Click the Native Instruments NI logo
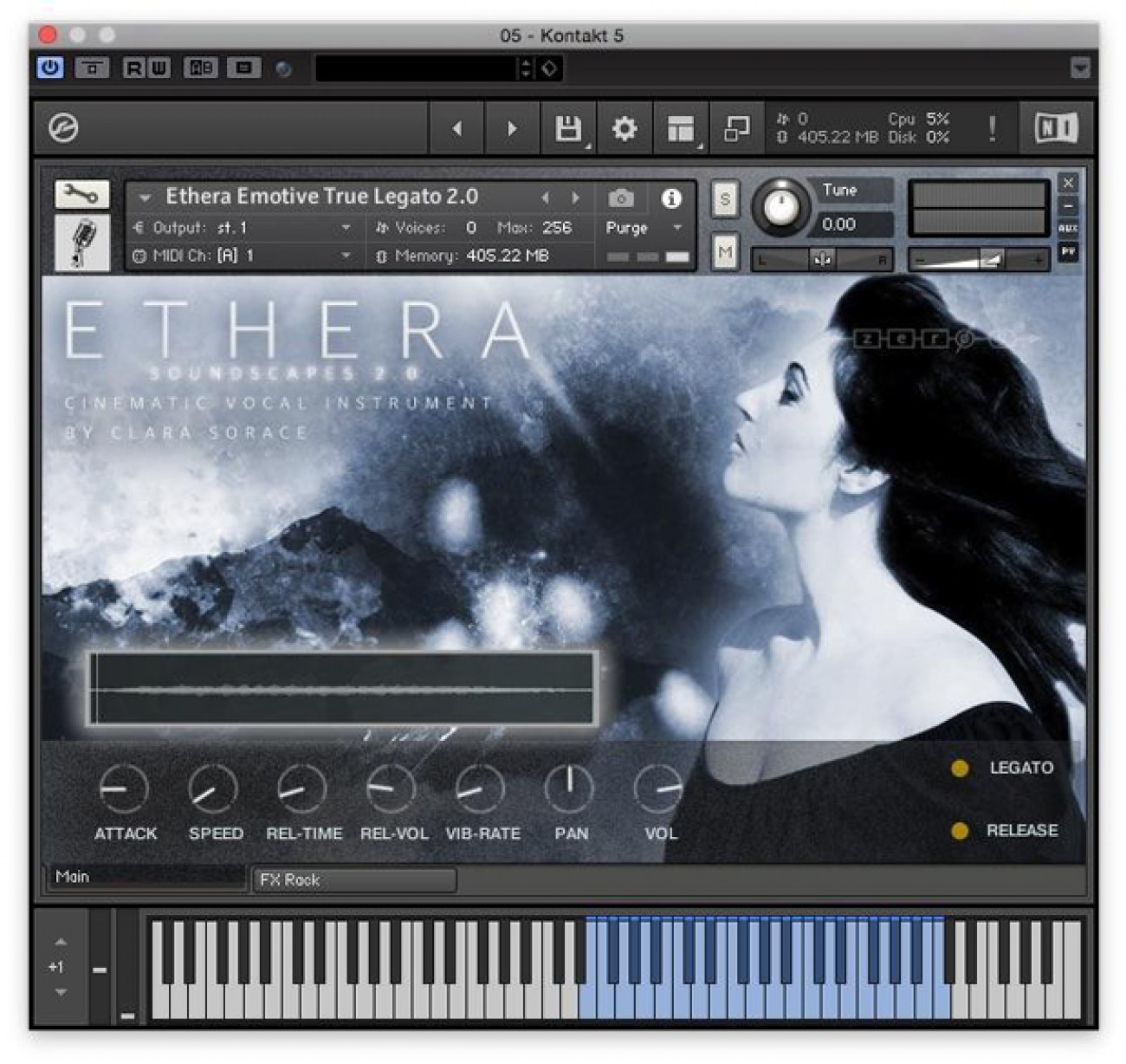The width and height of the screenshot is (1126, 1064). click(x=1056, y=129)
